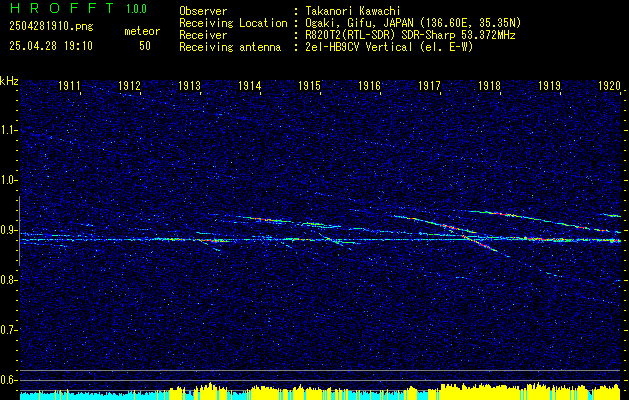629x400 pixels.
Task: Click the 0.6 frequency axis label
Action: 8,380
